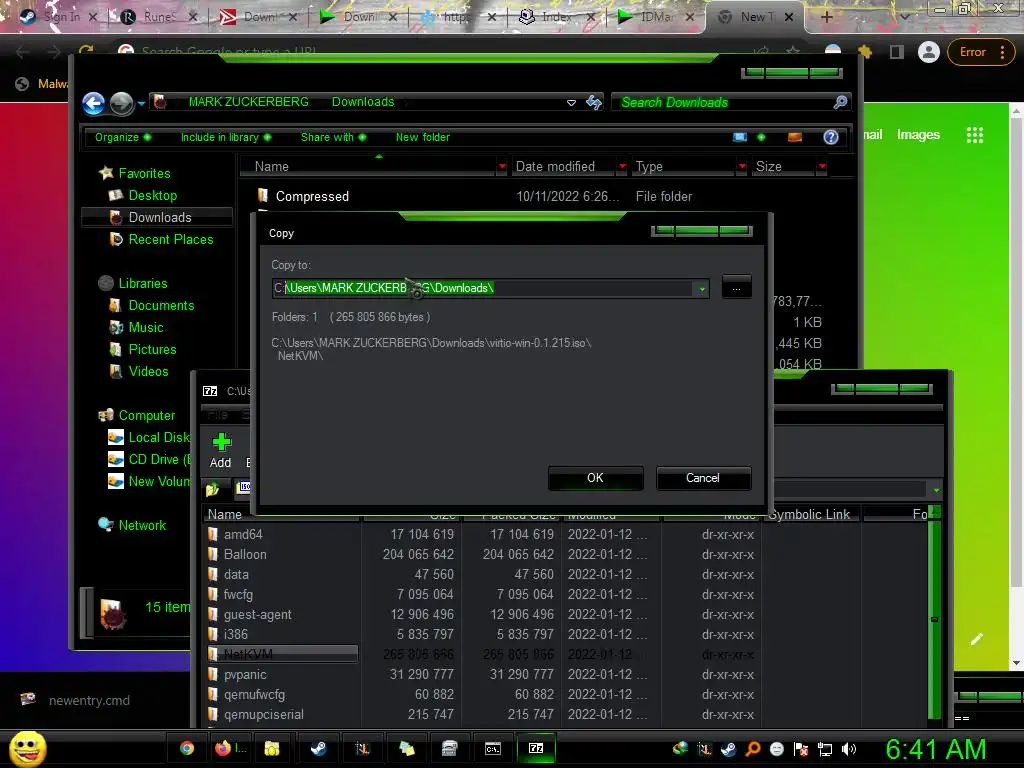Image resolution: width=1024 pixels, height=768 pixels.
Task: Open Name column filter dropdown
Action: 502,167
